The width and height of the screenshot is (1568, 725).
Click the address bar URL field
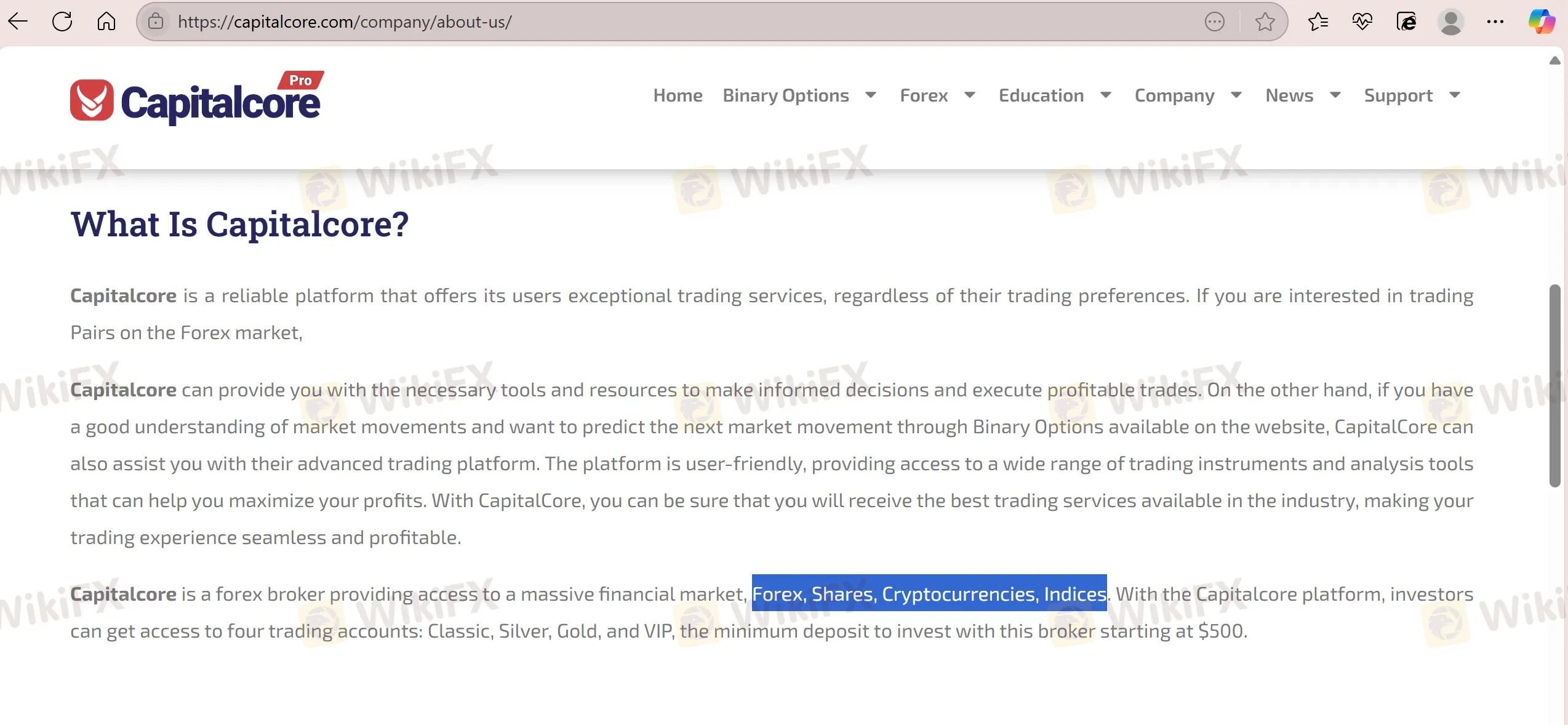(615, 22)
